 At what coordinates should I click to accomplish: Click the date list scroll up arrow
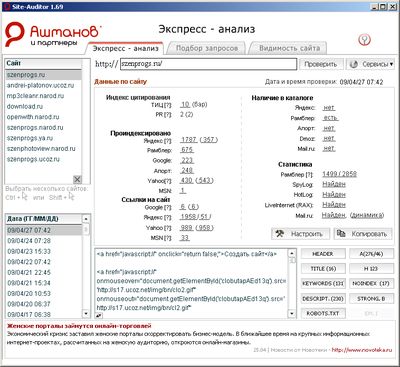[86, 219]
